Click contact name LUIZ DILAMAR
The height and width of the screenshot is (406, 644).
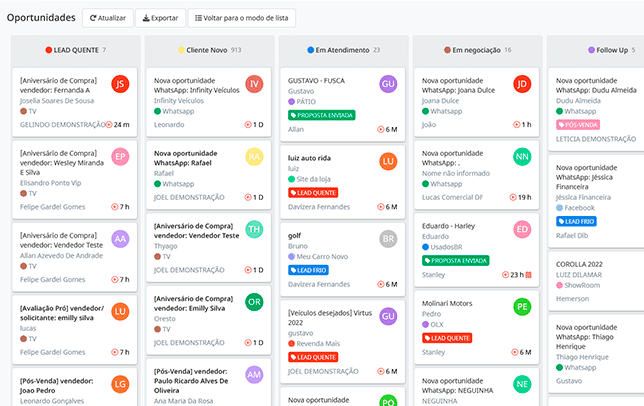579,275
